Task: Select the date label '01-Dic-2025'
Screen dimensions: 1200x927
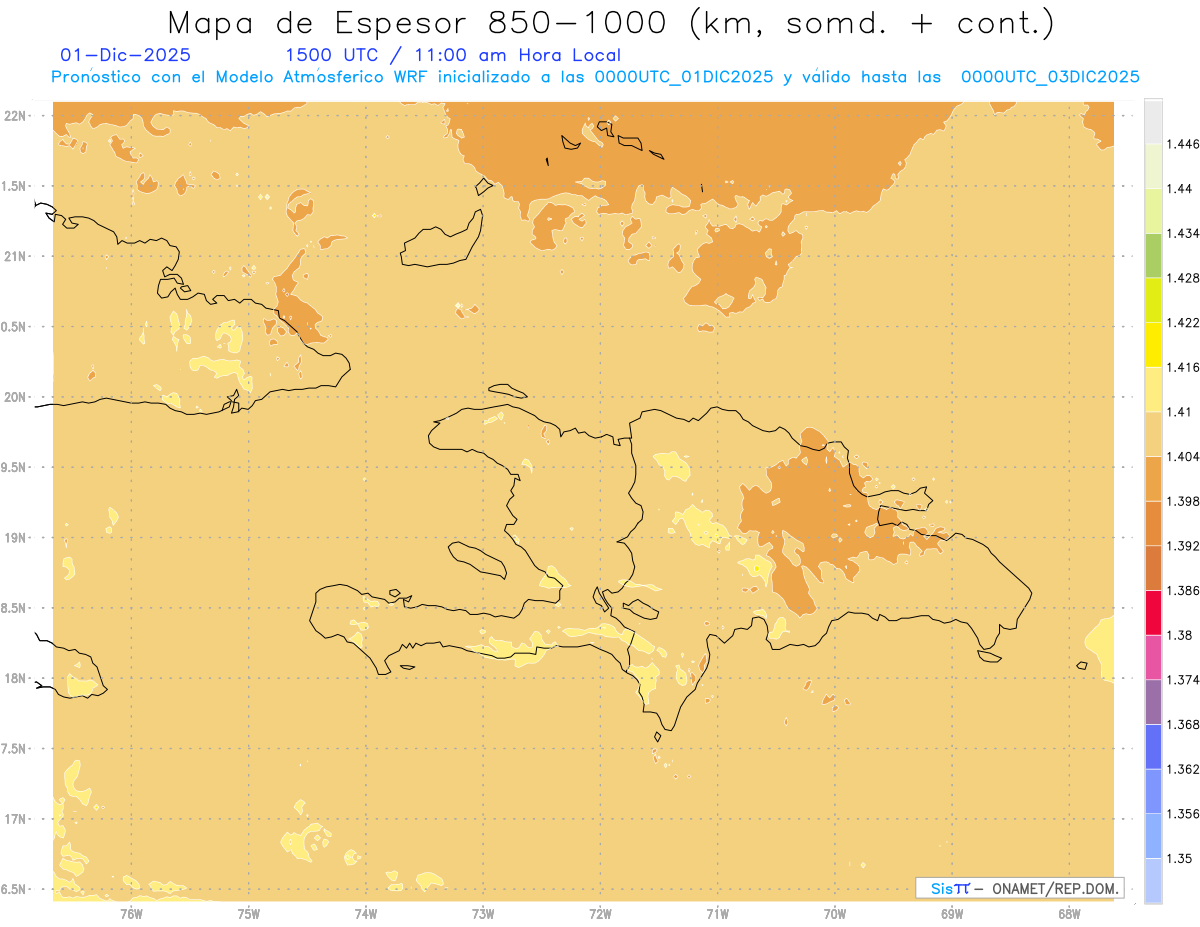Action: [126, 55]
